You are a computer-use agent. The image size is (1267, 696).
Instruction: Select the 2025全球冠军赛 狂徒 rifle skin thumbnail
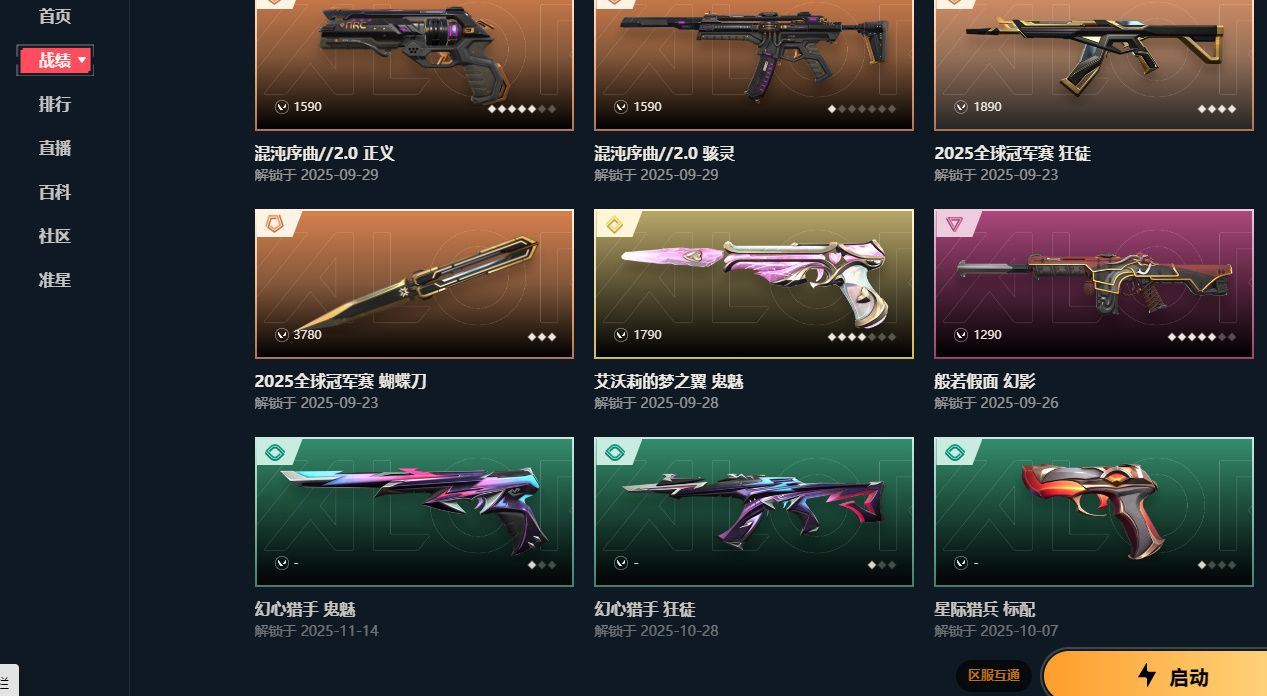click(x=1094, y=64)
